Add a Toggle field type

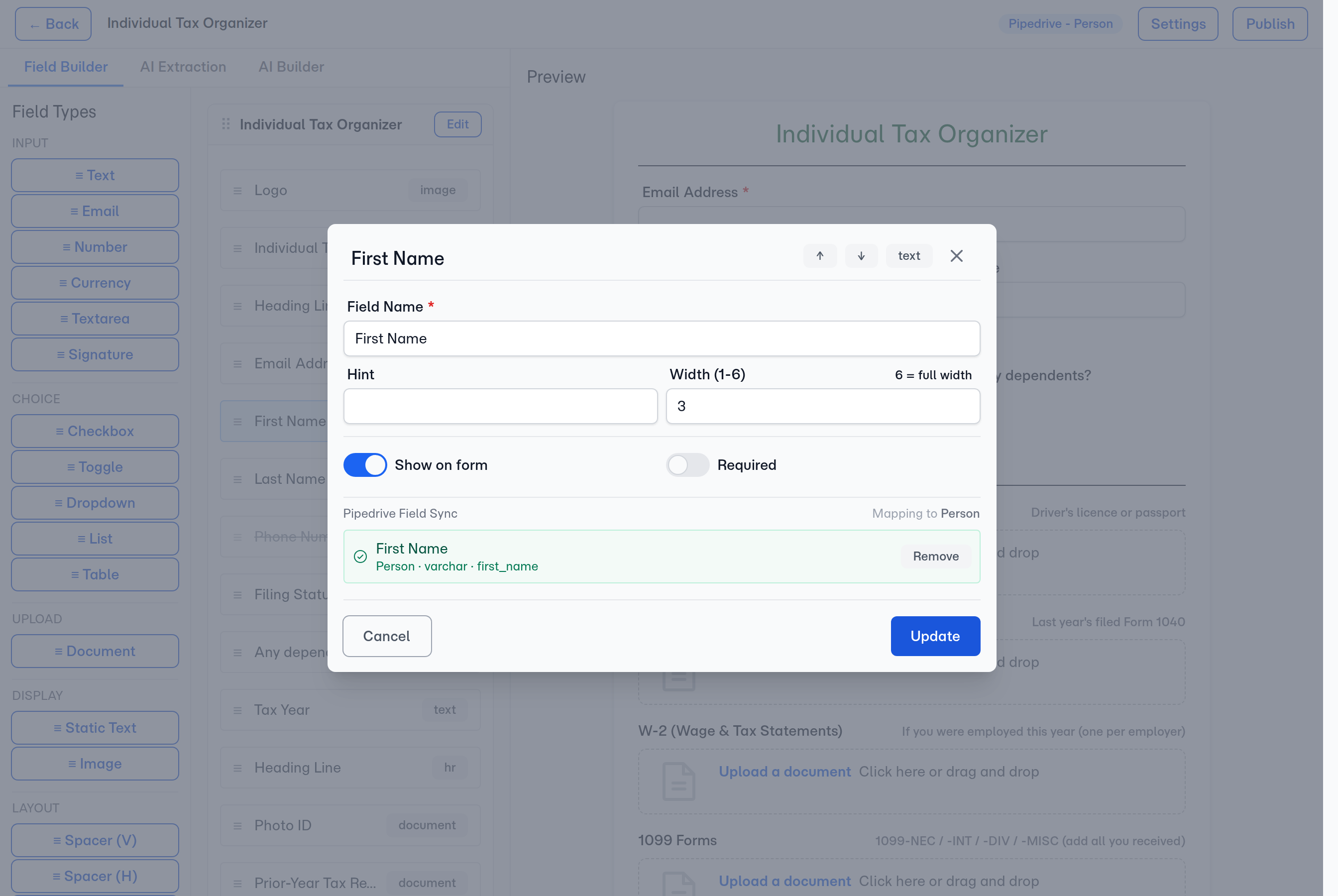(95, 467)
